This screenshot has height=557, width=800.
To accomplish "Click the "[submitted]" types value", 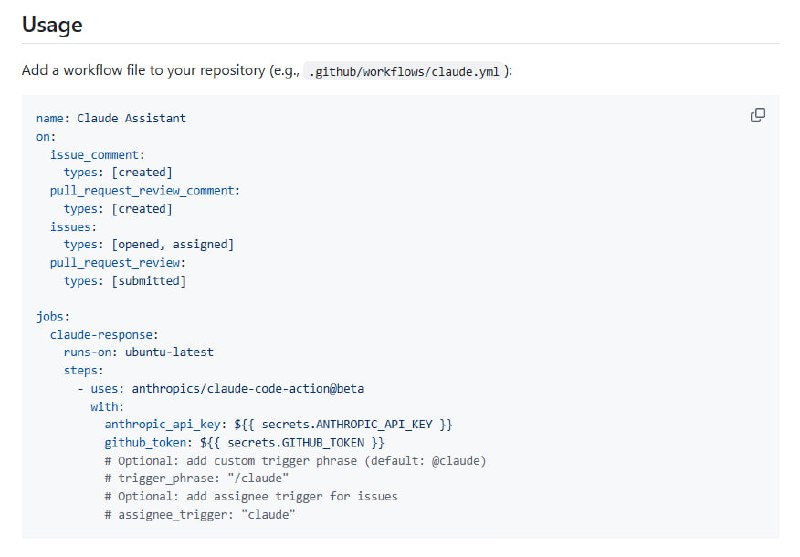I will [x=148, y=281].
